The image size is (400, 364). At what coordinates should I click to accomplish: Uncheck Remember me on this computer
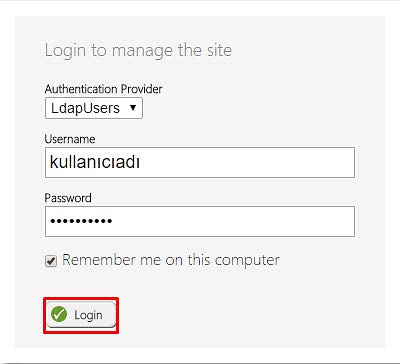[x=51, y=261]
